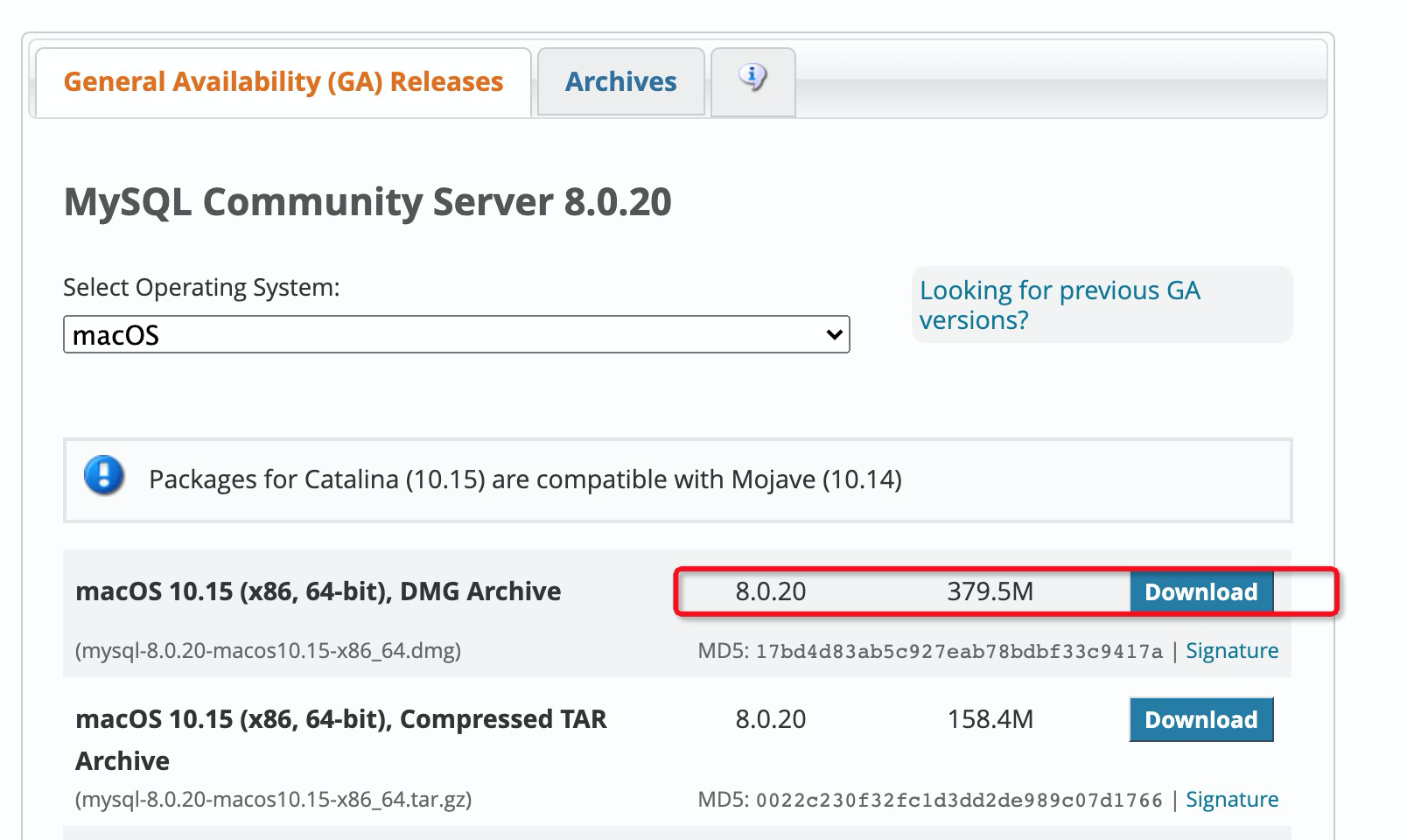Screen dimensions: 1421x840
Task: Click the info "i" icon tab
Action: pyautogui.click(x=752, y=79)
